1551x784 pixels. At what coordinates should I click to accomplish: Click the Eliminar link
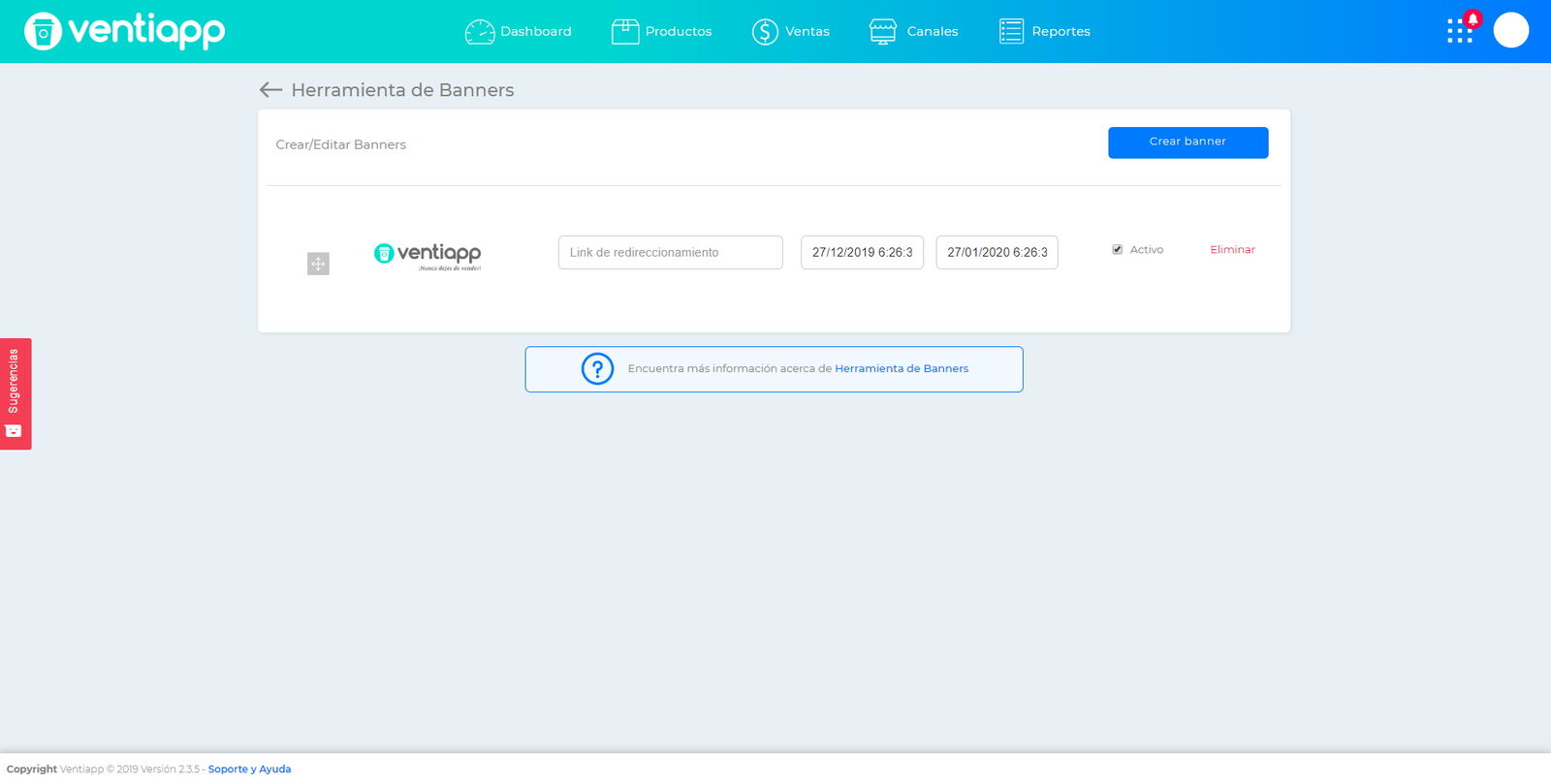coord(1232,250)
